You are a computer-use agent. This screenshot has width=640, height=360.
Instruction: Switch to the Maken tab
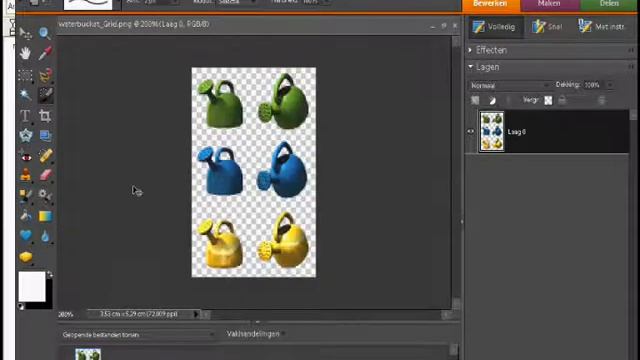550,4
